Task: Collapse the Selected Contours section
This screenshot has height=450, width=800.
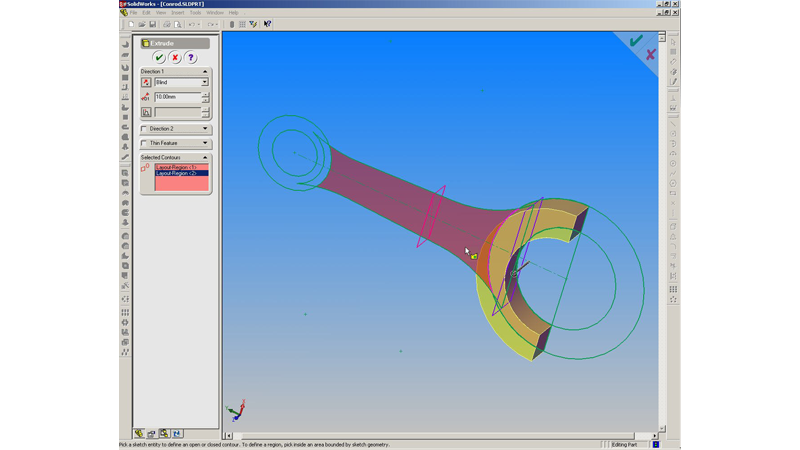Action: [x=205, y=158]
